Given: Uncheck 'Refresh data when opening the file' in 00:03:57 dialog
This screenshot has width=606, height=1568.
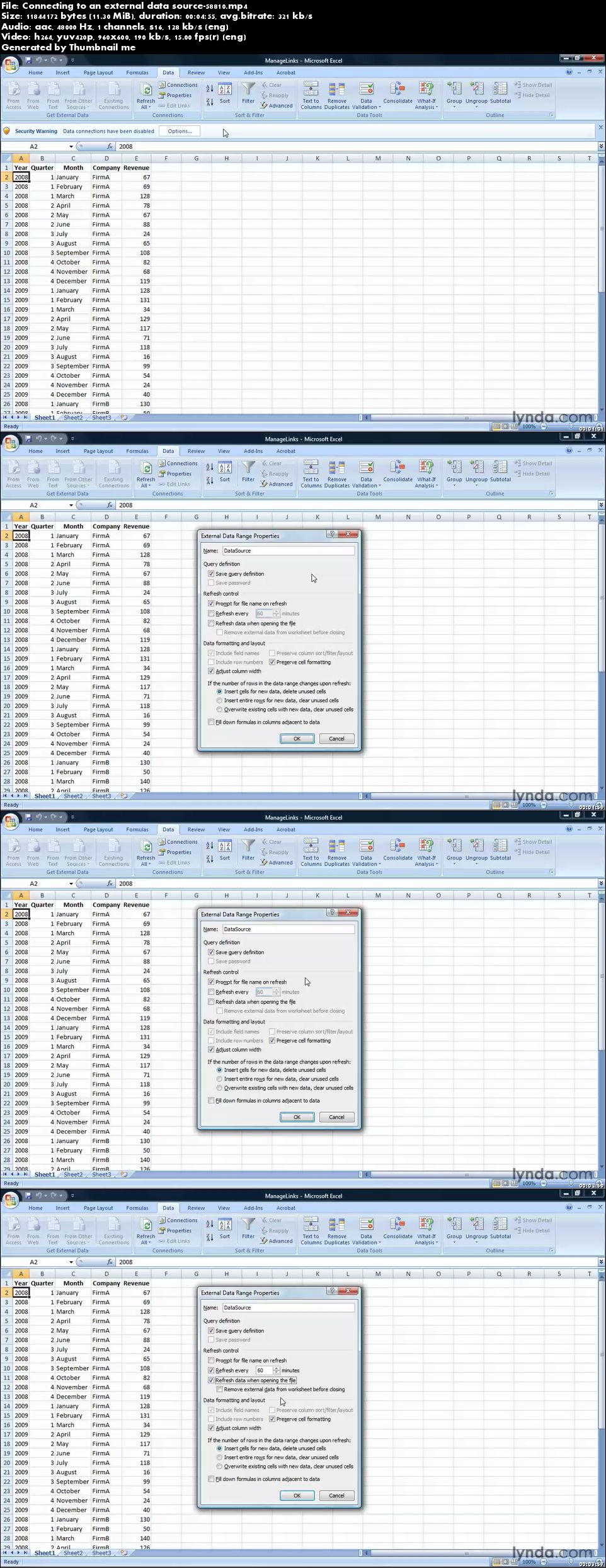Looking at the screenshot, I should pos(211,1380).
